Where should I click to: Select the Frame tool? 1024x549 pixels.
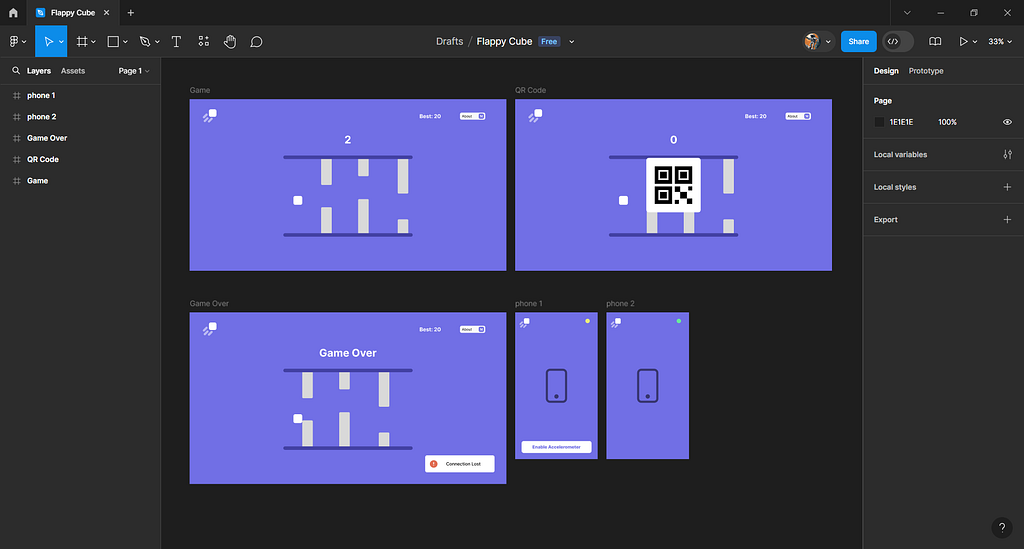point(82,41)
